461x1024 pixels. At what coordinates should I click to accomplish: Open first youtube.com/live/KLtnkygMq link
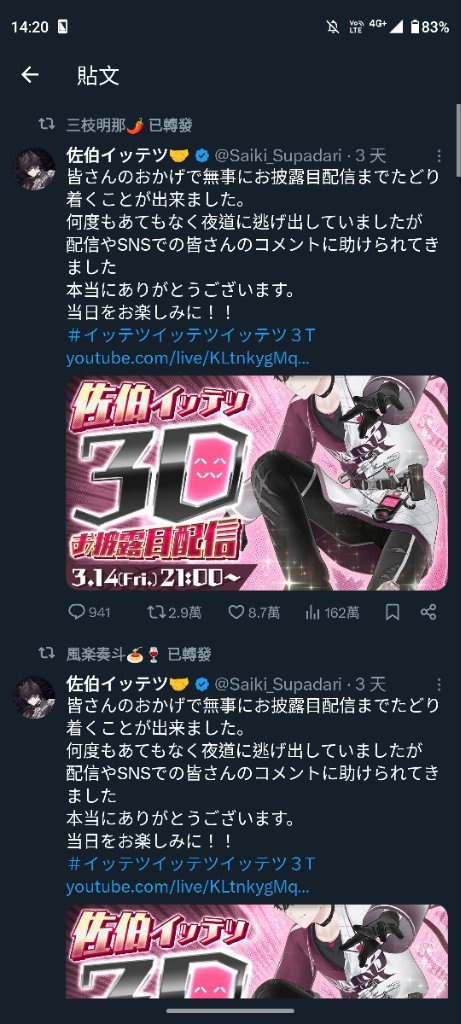tap(188, 359)
